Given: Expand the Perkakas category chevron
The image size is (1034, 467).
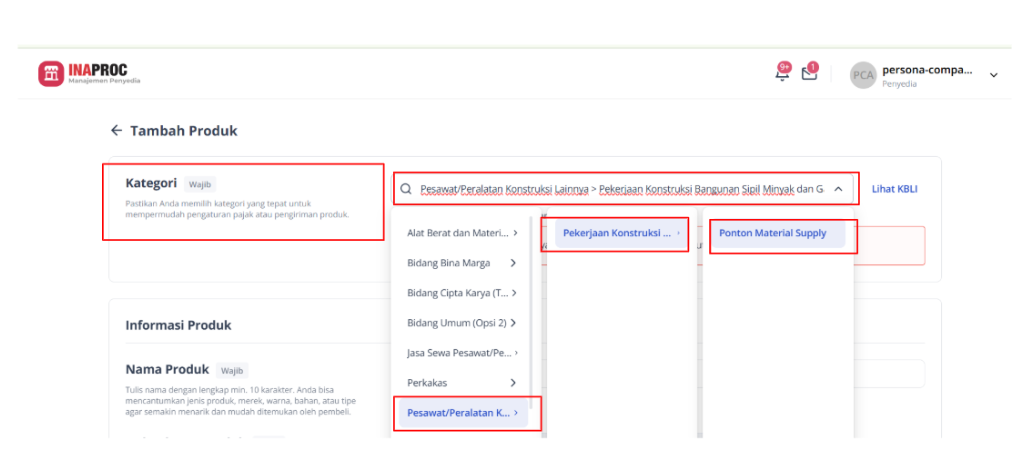Looking at the screenshot, I should [x=513, y=383].
